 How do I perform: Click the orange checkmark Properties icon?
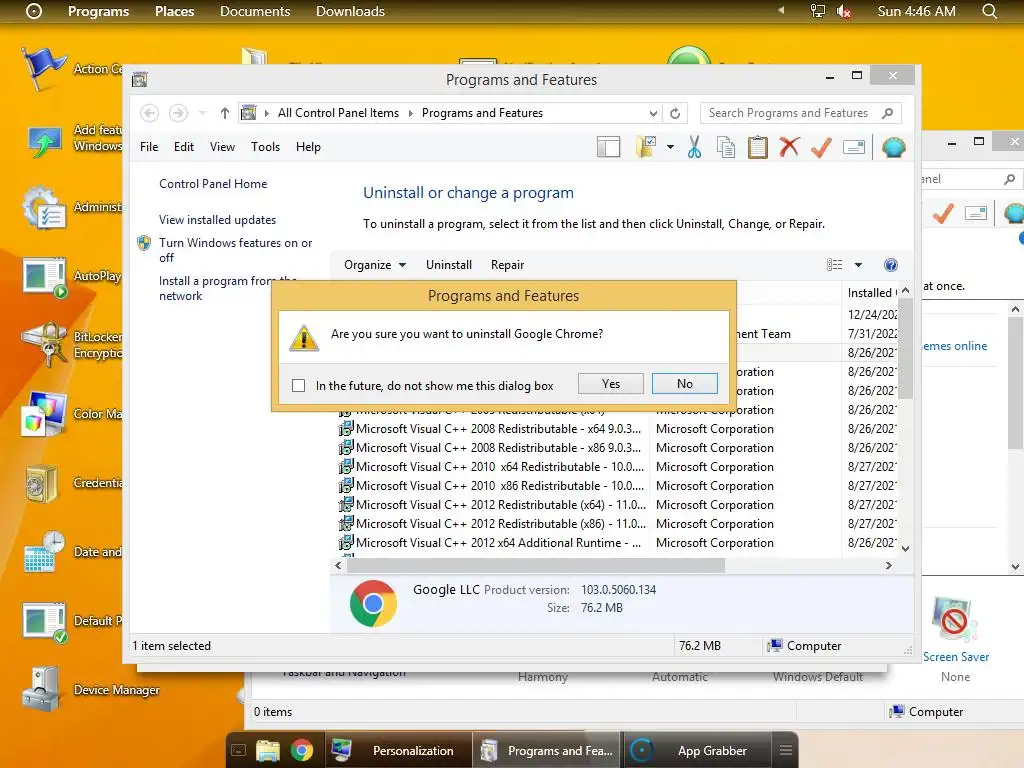pyautogui.click(x=821, y=147)
